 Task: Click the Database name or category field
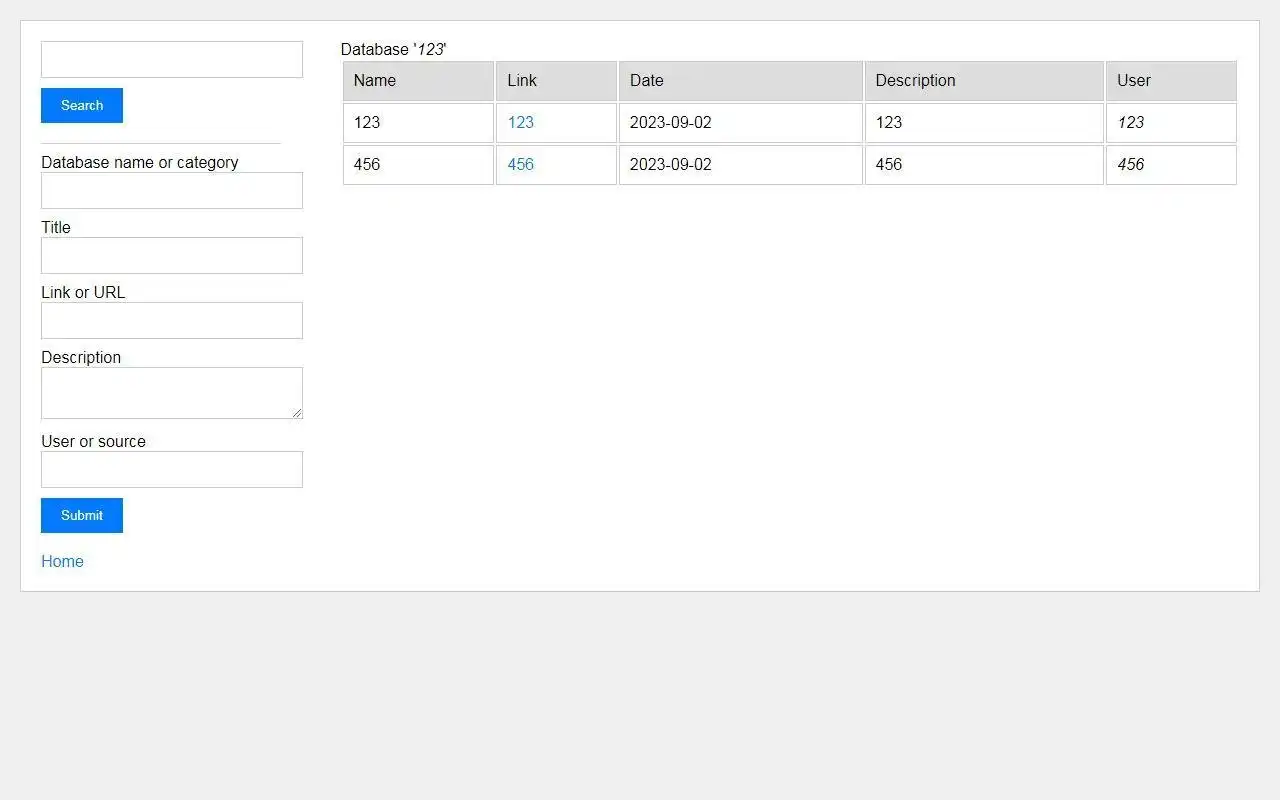[172, 190]
